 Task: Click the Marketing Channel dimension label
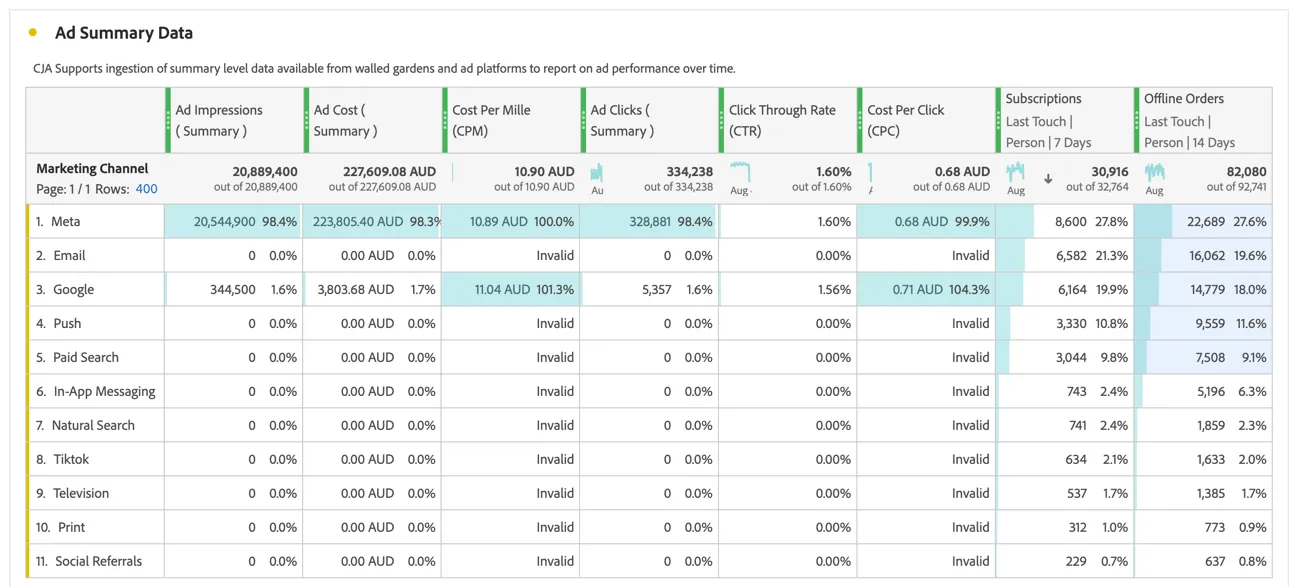(92, 169)
